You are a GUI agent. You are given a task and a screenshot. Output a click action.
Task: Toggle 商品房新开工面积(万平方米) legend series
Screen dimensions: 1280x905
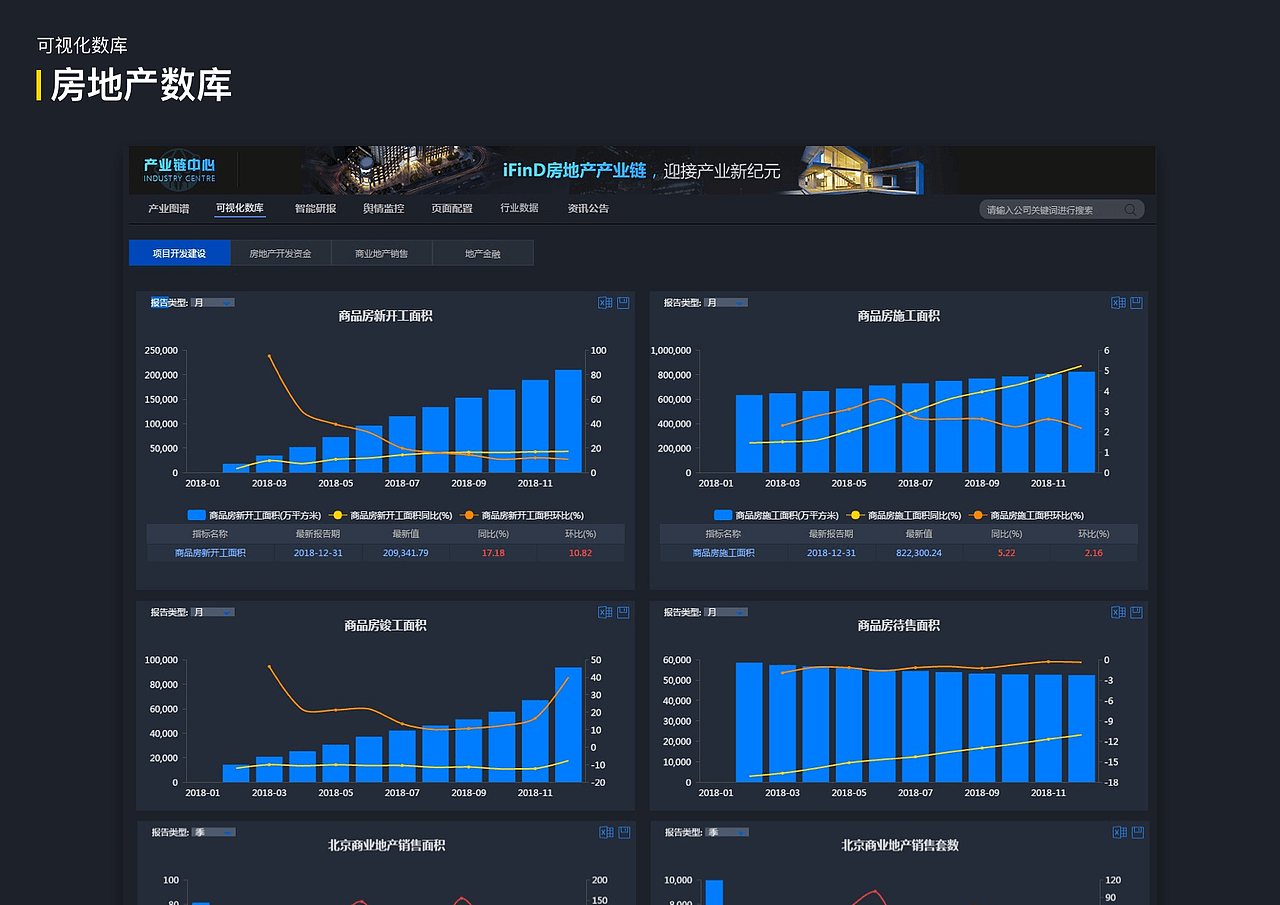coord(254,515)
